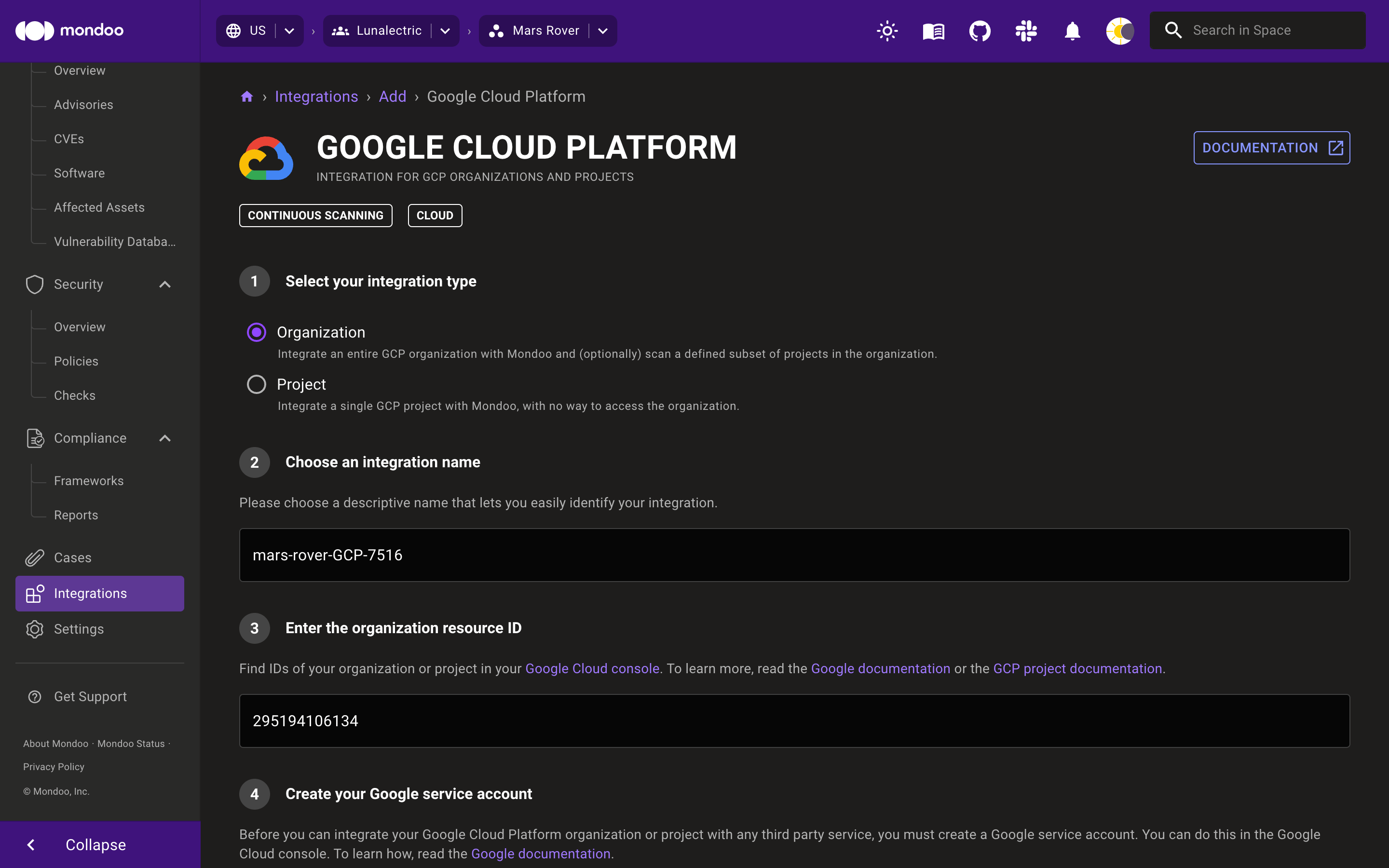Click the Collapse sidebar label
The height and width of the screenshot is (868, 1389).
[96, 845]
